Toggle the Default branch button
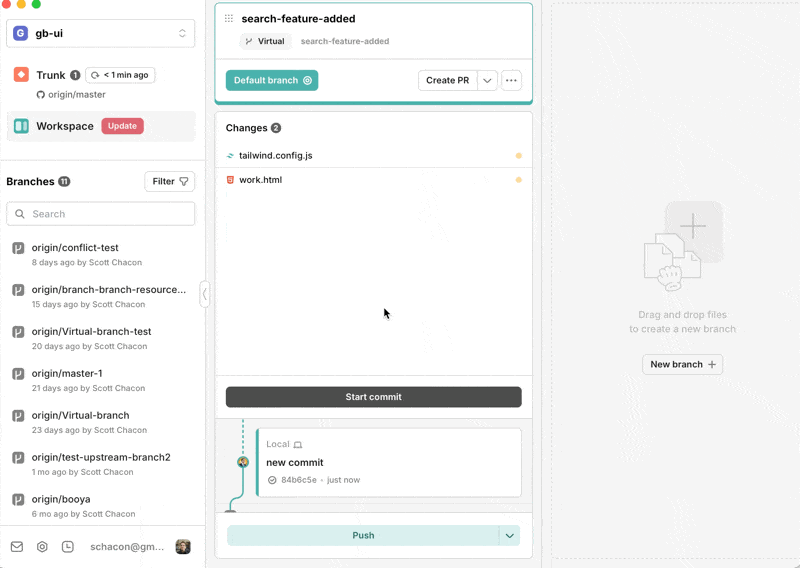800x568 pixels. 272,81
